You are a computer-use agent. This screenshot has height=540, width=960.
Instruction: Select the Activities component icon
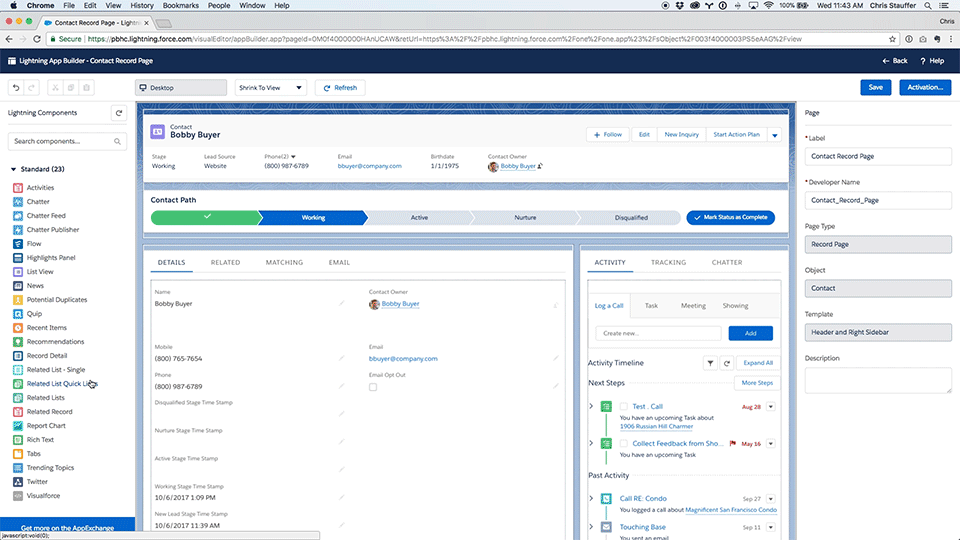18,188
